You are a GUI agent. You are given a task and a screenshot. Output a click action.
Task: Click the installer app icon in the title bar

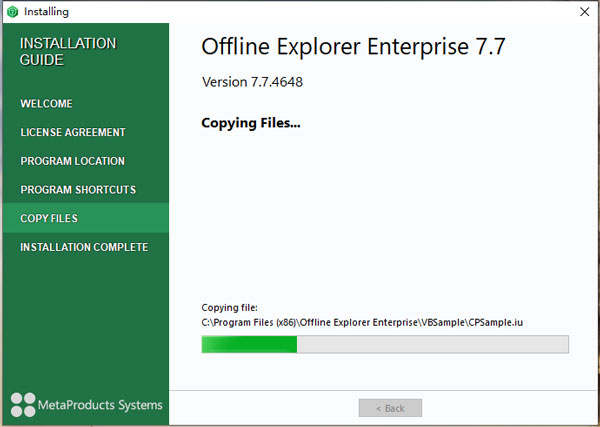(13, 11)
